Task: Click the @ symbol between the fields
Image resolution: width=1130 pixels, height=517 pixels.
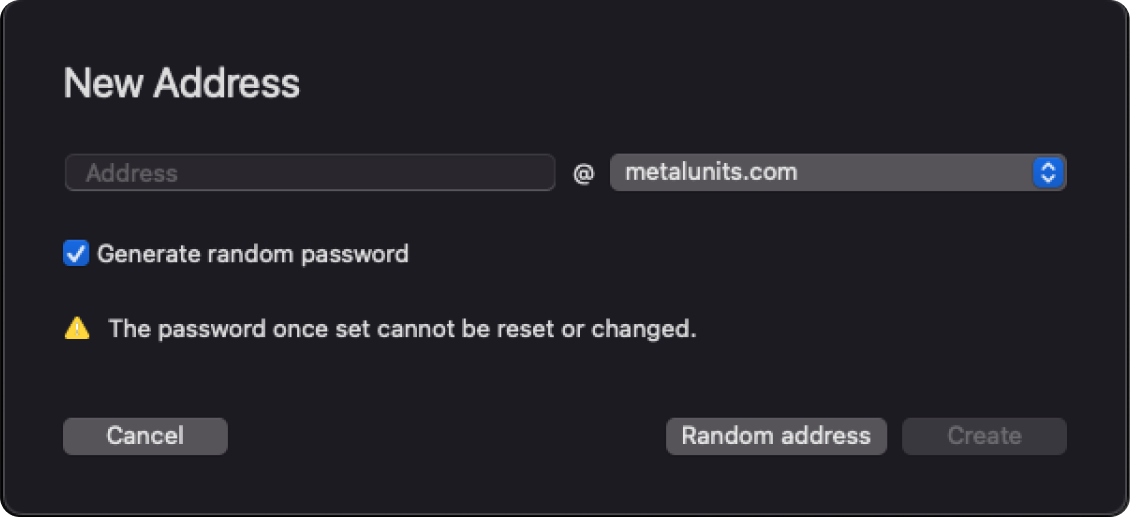Action: coord(583,174)
